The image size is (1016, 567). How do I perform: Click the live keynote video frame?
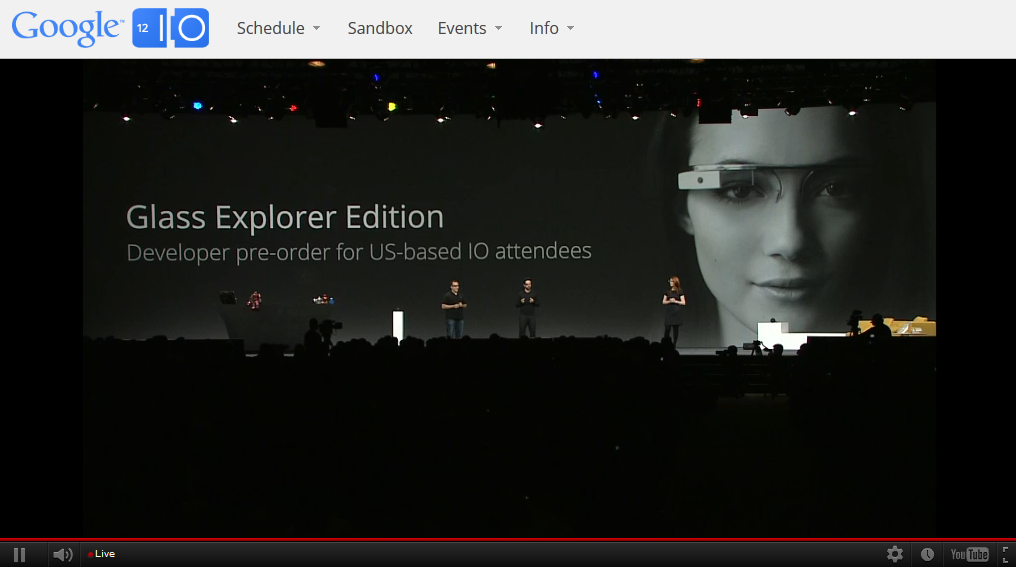click(x=509, y=298)
